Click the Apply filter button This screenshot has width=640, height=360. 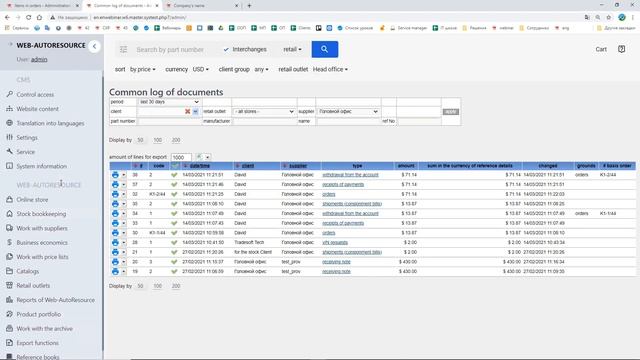point(451,111)
